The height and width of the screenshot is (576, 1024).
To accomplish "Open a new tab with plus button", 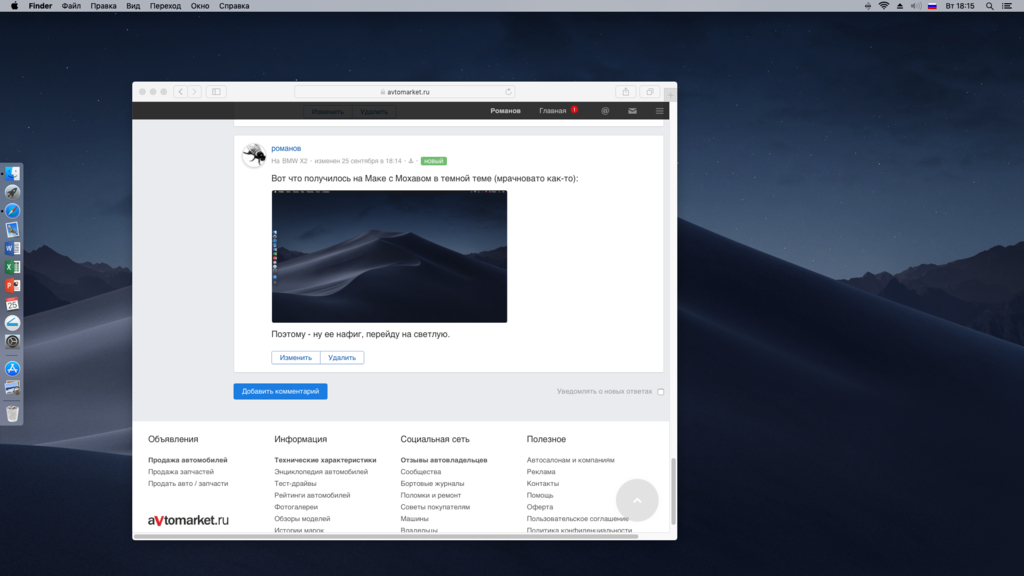I will click(x=670, y=95).
